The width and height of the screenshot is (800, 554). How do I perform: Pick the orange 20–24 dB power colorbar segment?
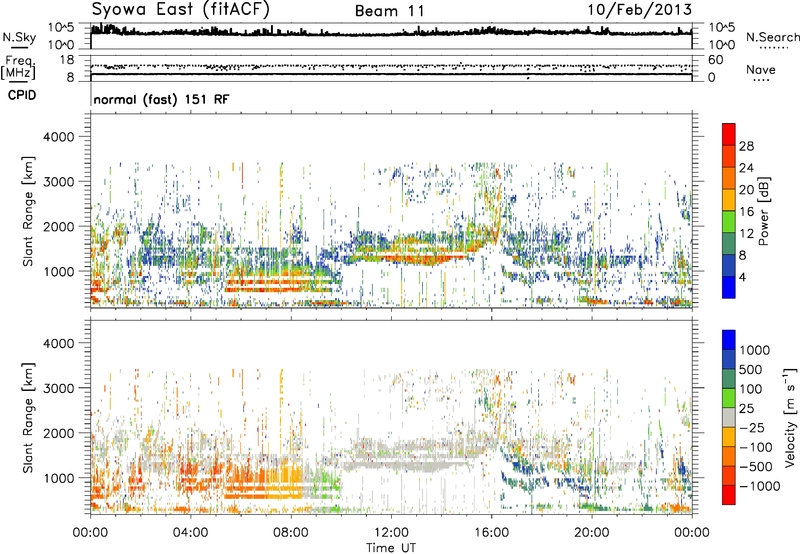[x=729, y=178]
